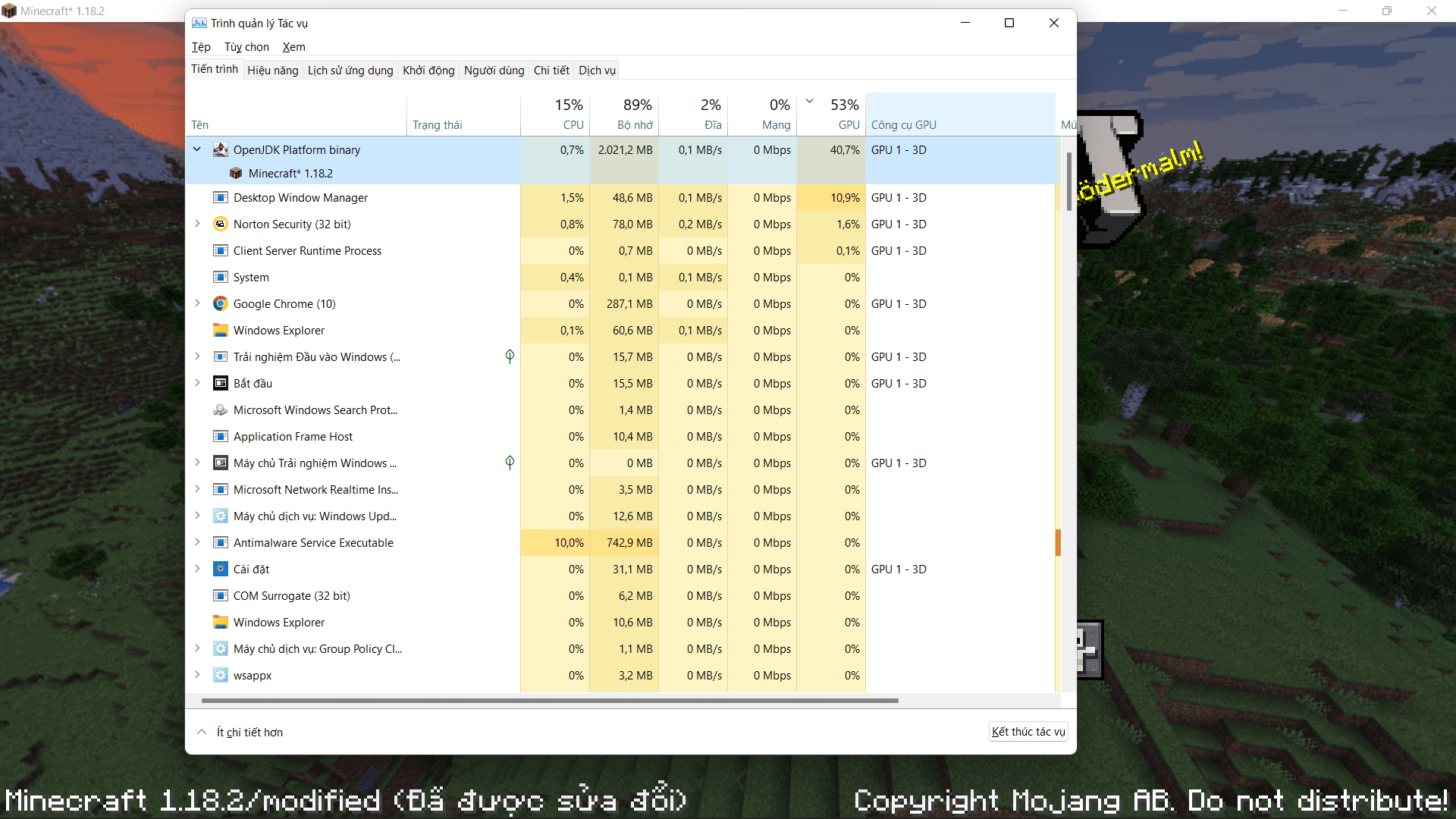Viewport: 1456px width, 819px height.
Task: Click the wsappx process gear icon
Action: click(x=220, y=675)
